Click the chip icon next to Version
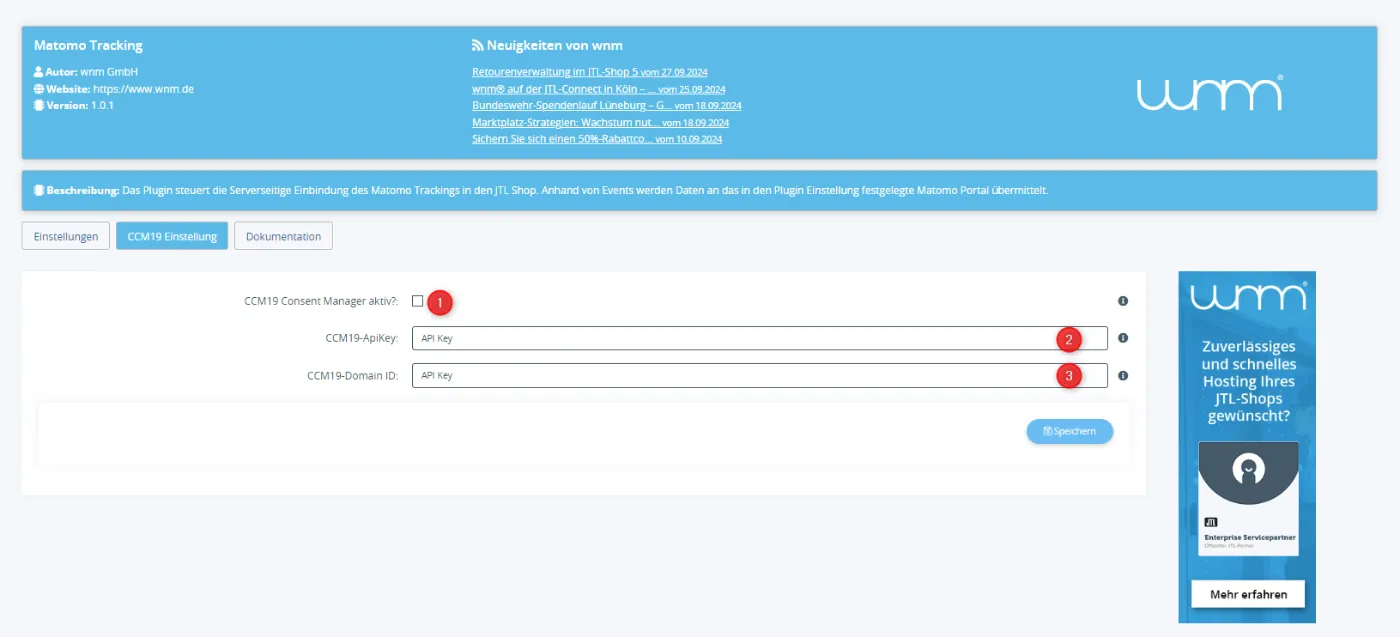 click(38, 104)
